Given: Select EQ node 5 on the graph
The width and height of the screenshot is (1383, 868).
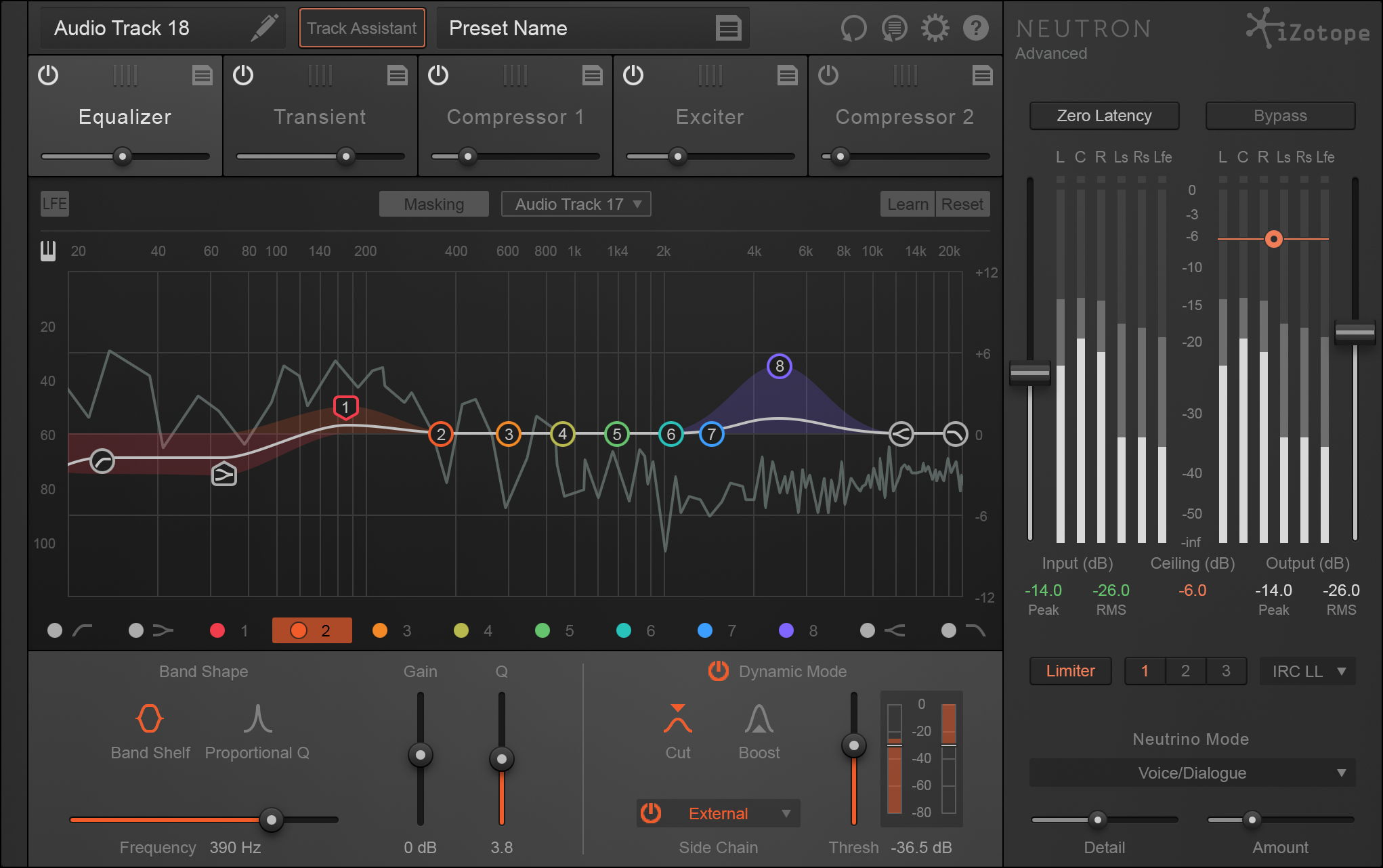Looking at the screenshot, I should click(x=617, y=434).
